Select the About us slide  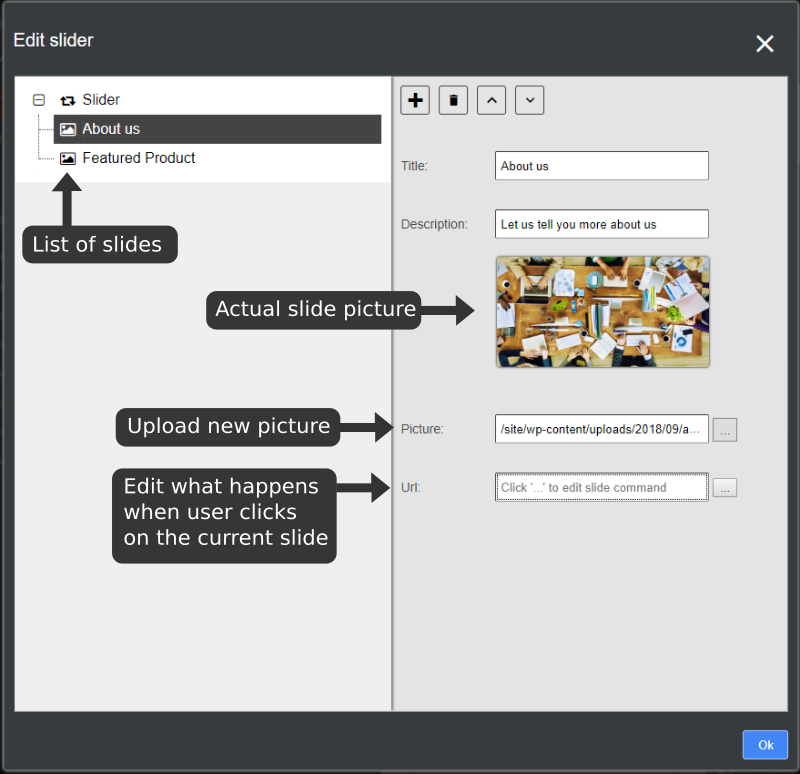[111, 129]
